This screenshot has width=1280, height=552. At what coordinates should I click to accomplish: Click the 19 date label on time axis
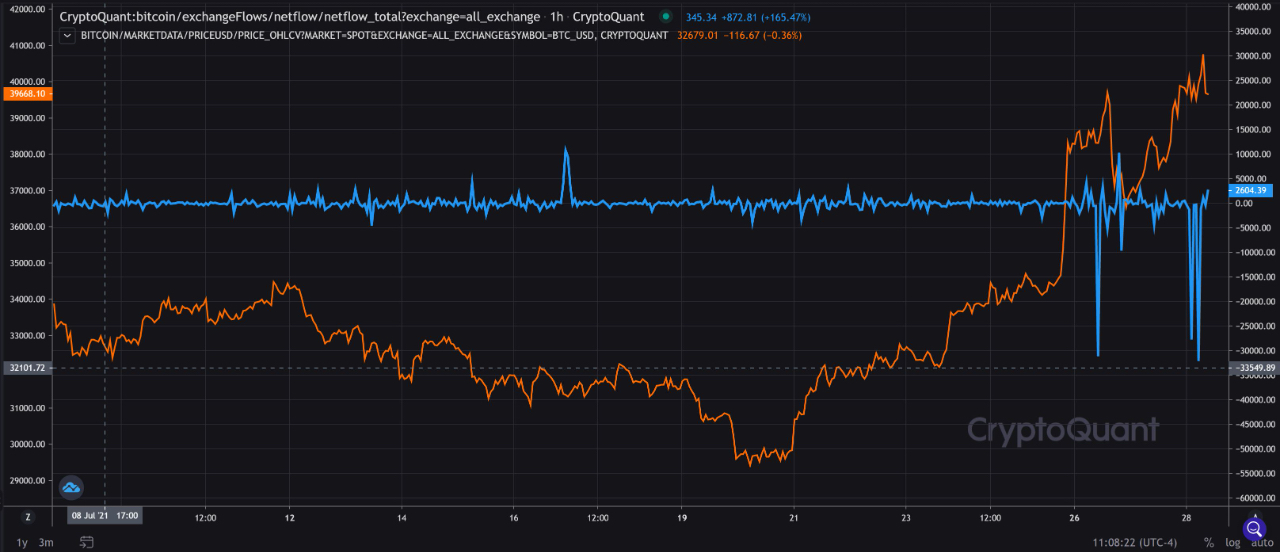coord(681,517)
